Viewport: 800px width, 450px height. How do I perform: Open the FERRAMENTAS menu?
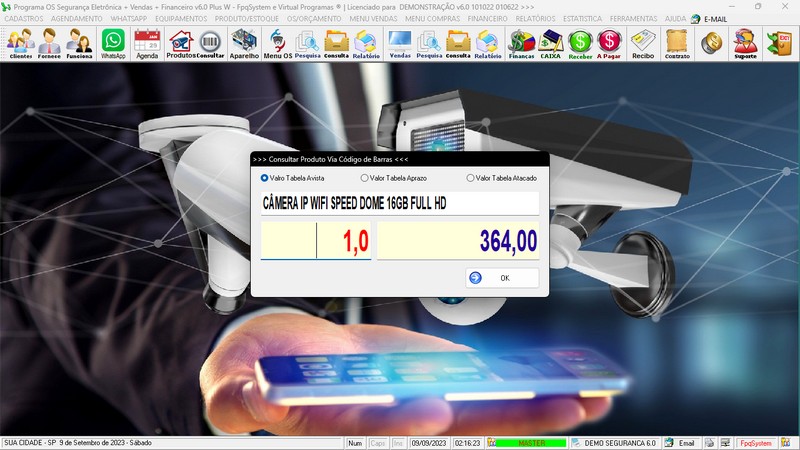pyautogui.click(x=633, y=18)
